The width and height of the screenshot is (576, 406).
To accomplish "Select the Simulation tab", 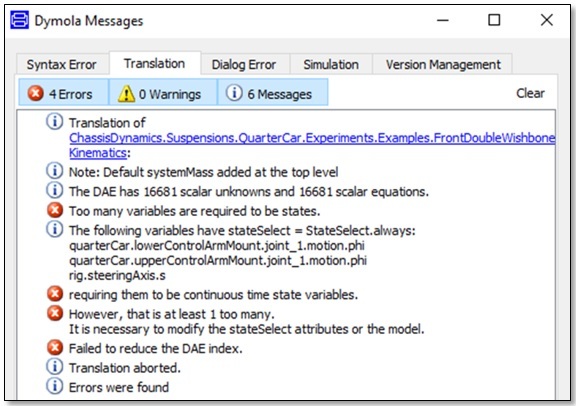I will [x=331, y=65].
